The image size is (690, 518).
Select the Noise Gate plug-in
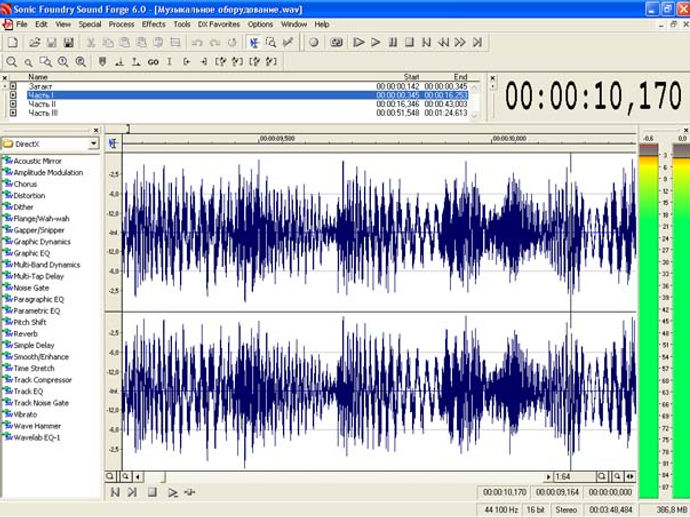[x=31, y=288]
